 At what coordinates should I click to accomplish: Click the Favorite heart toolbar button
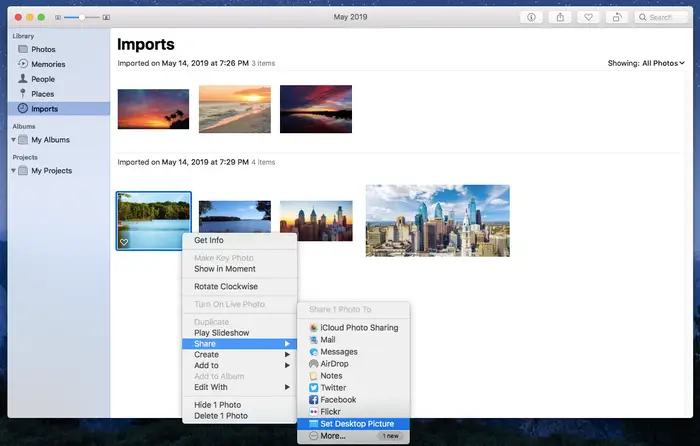(590, 17)
